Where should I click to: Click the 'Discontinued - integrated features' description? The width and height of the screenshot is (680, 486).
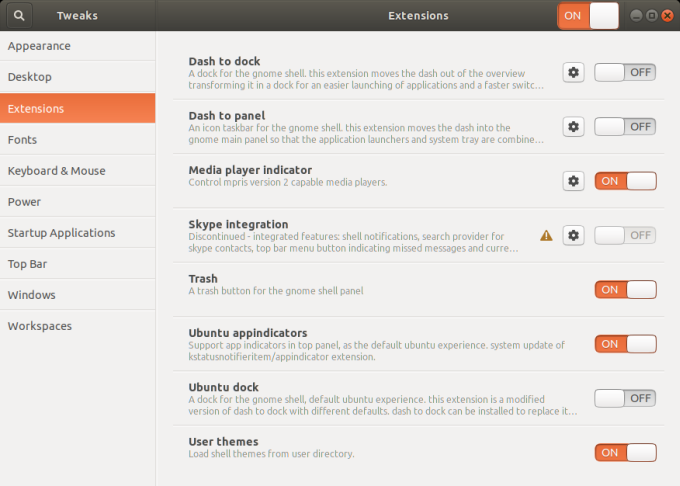353,242
